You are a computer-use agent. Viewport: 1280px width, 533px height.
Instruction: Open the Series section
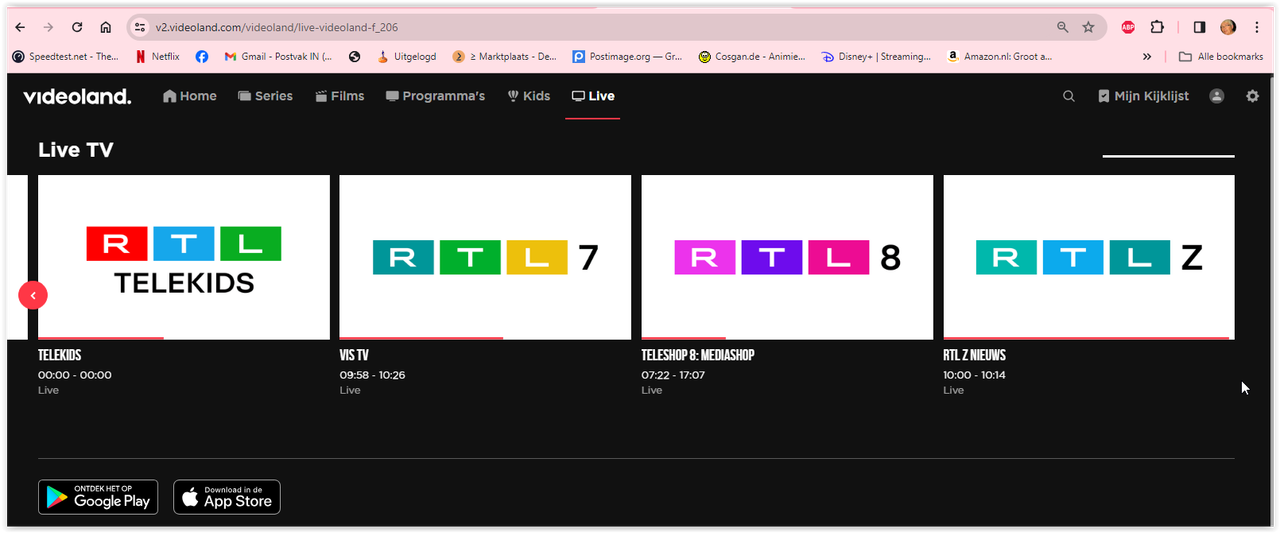(265, 96)
